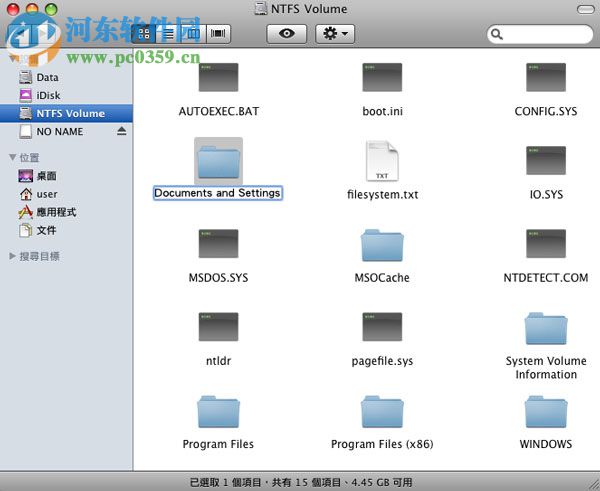Click the filesystem.txt name label
Image resolution: width=600 pixels, height=491 pixels.
(x=382, y=194)
